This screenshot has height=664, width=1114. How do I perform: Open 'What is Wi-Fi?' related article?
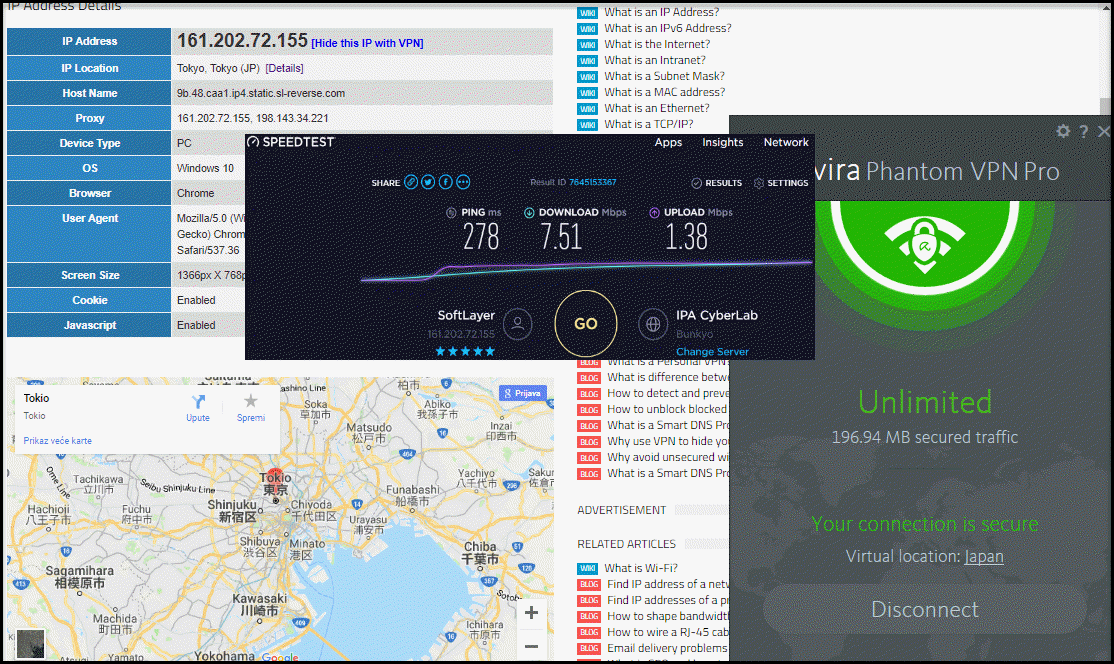pyautogui.click(x=642, y=568)
